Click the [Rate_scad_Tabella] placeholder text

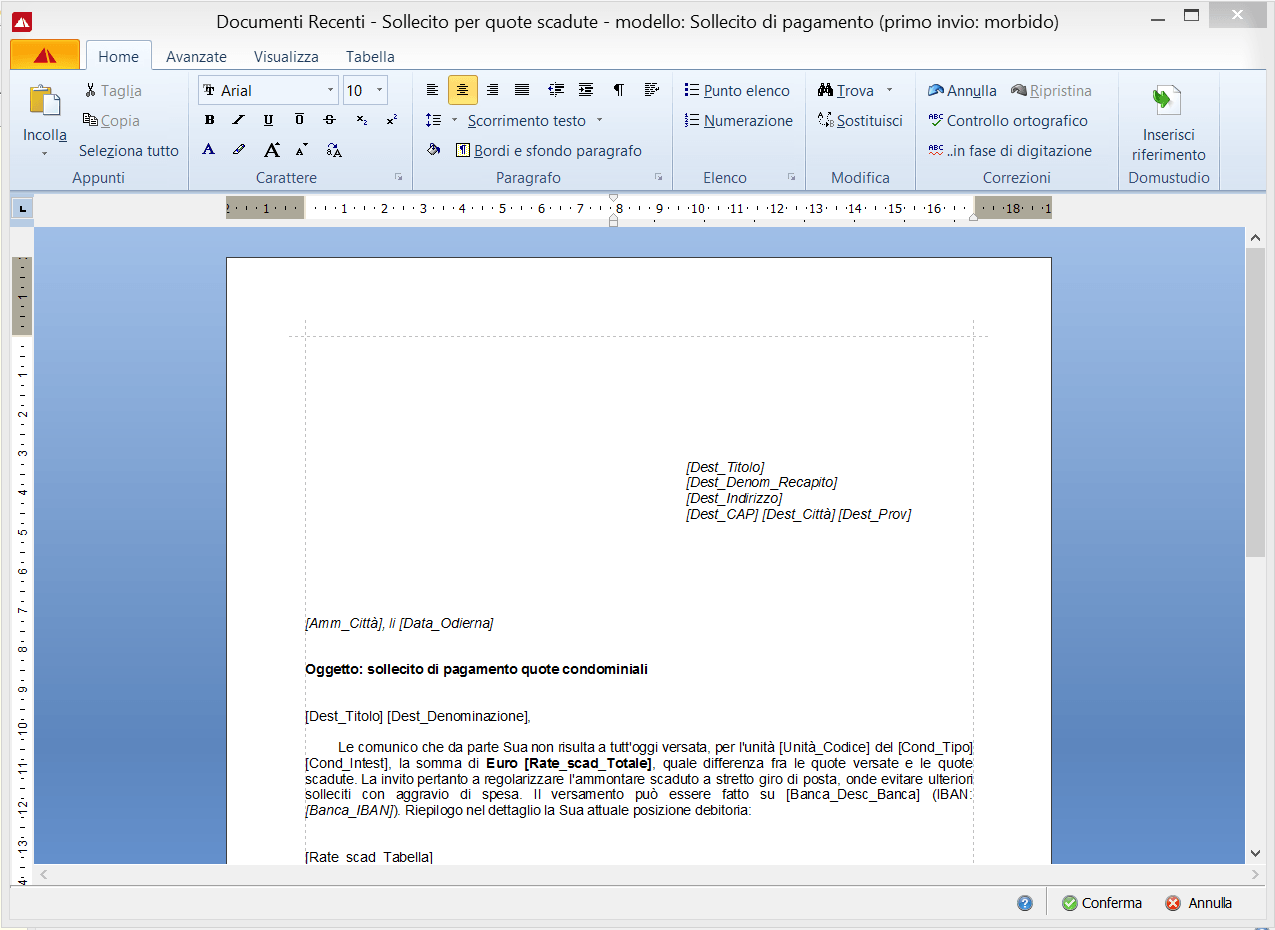pyautogui.click(x=369, y=857)
